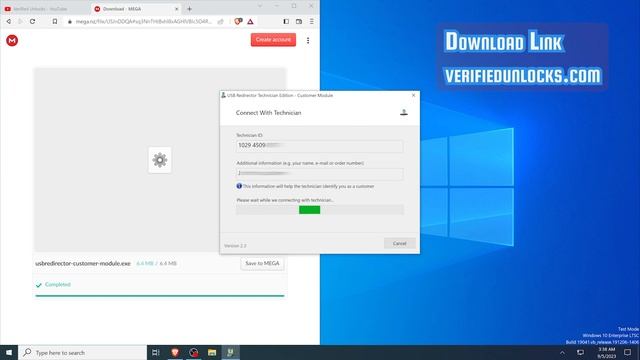The width and height of the screenshot is (640, 360).
Task: Bookmark this page in the browser
Action: pos(55,21)
